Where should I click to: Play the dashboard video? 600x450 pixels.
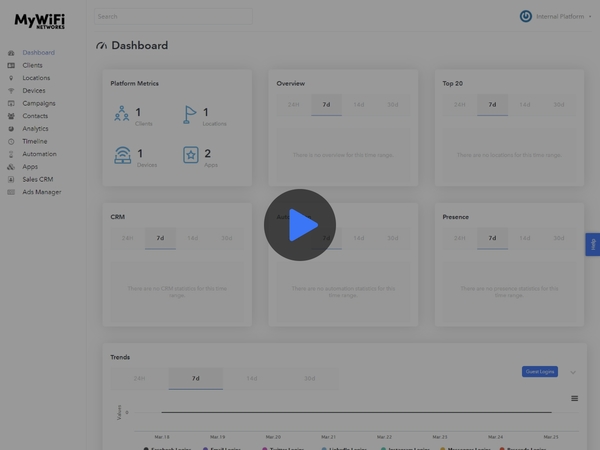300,225
